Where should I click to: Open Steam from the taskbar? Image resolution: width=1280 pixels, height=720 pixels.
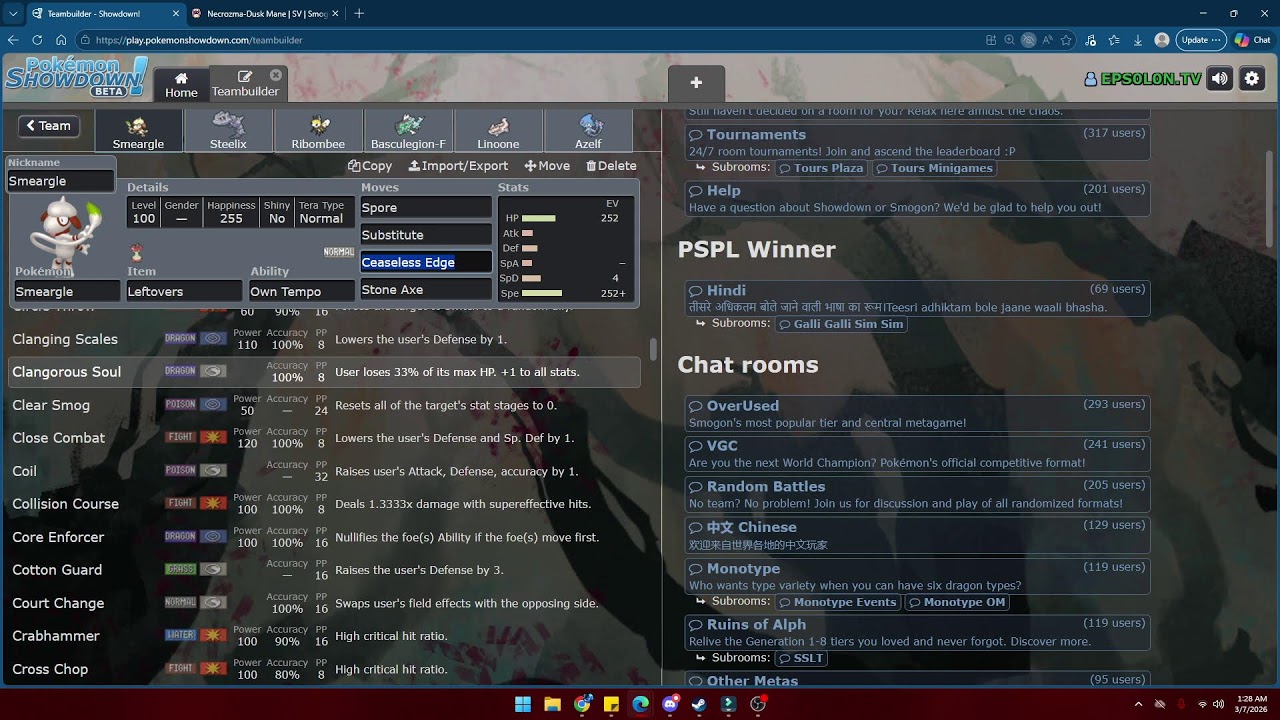[699, 704]
